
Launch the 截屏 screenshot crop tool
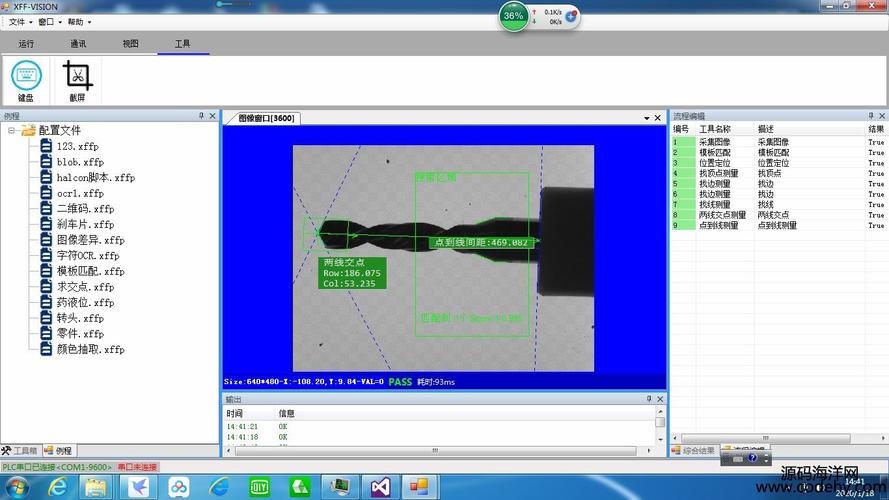click(77, 80)
